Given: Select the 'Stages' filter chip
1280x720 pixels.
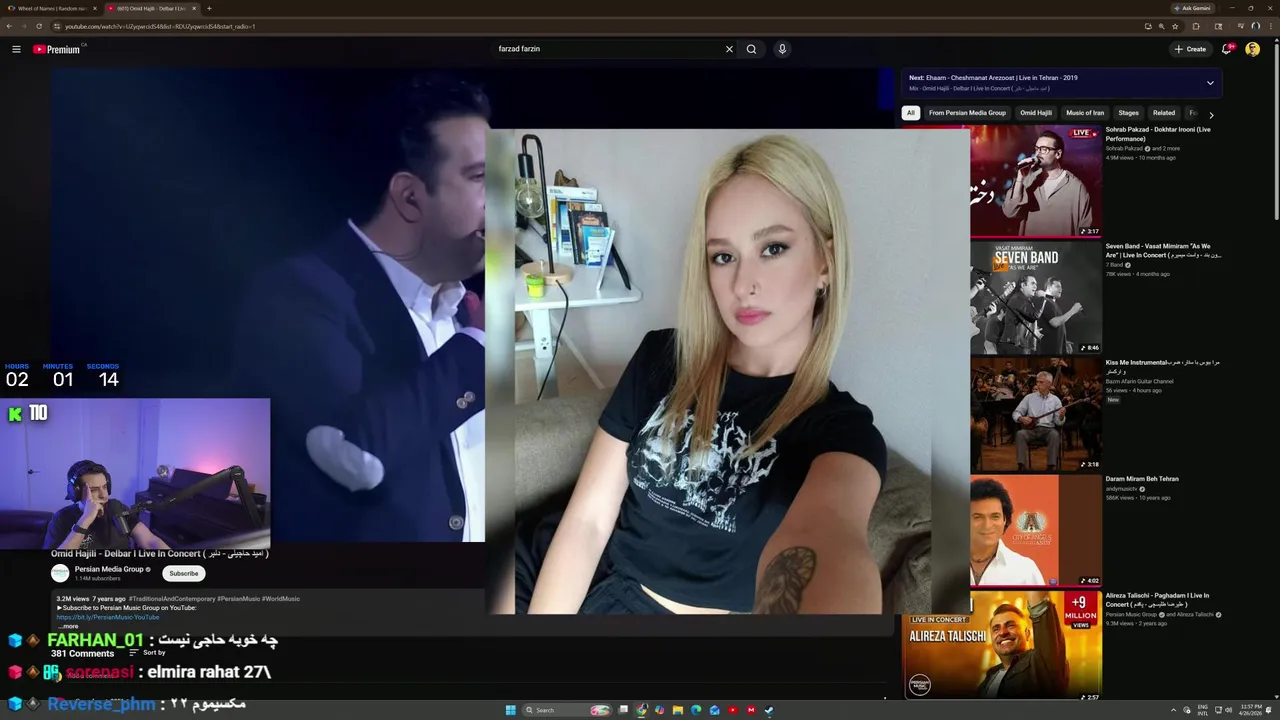Looking at the screenshot, I should [x=1128, y=113].
